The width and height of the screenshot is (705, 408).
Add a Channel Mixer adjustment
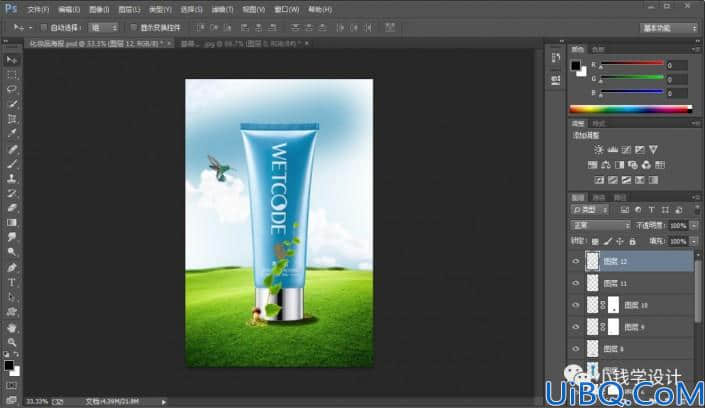646,165
